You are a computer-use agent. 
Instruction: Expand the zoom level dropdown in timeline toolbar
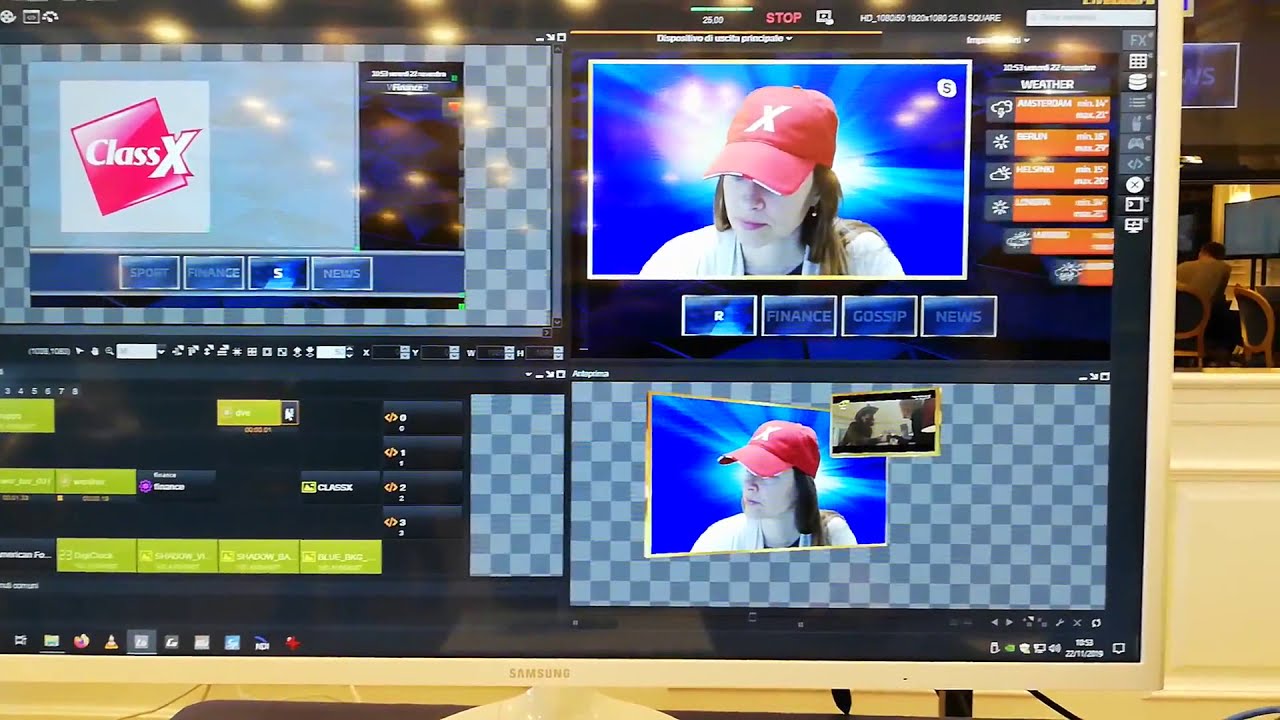coord(161,350)
